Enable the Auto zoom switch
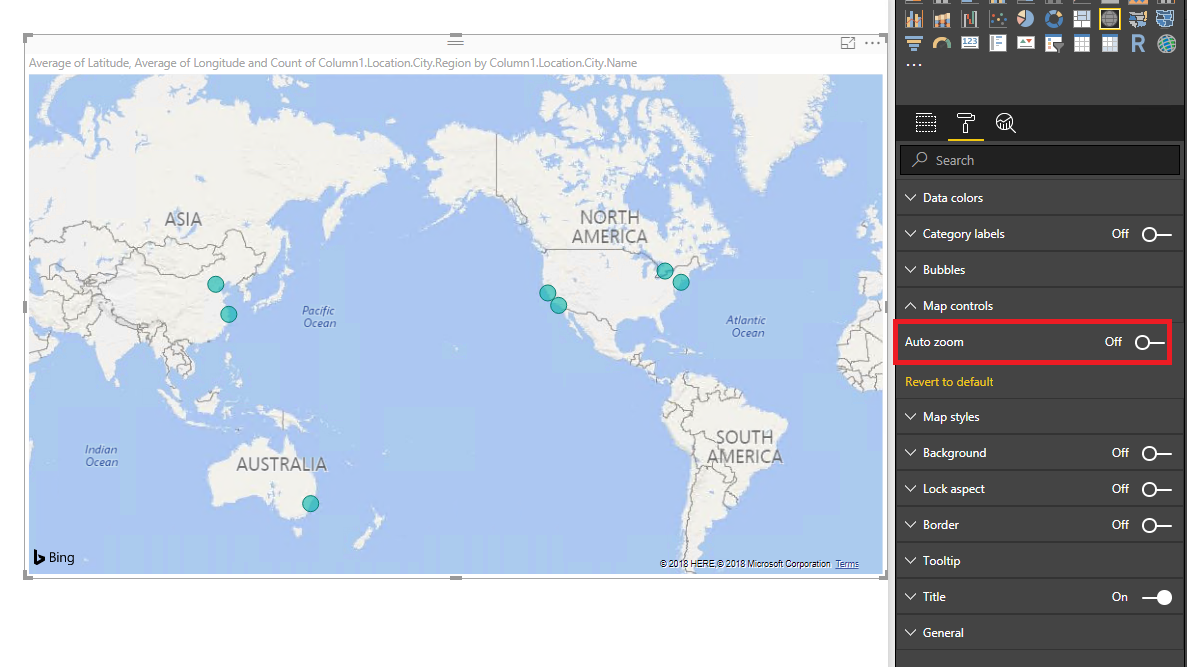 pyautogui.click(x=1149, y=342)
